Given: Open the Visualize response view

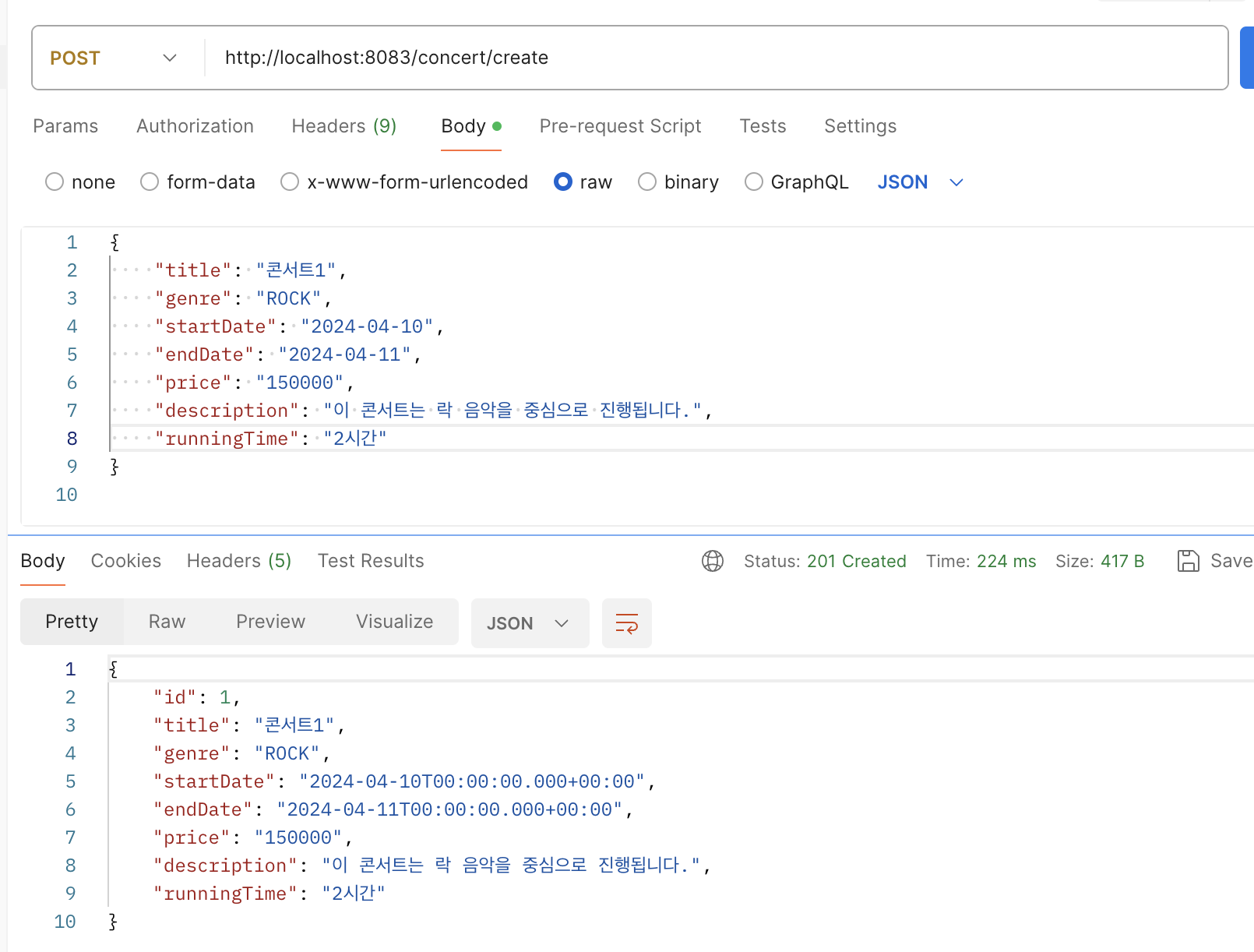Looking at the screenshot, I should [x=394, y=622].
